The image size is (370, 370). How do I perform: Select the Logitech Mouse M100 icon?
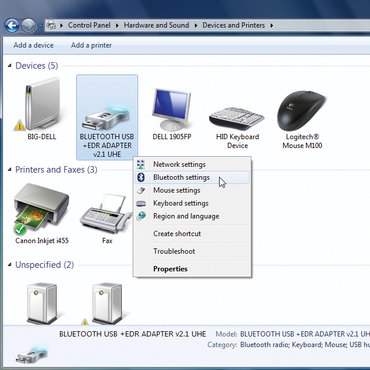(x=302, y=110)
